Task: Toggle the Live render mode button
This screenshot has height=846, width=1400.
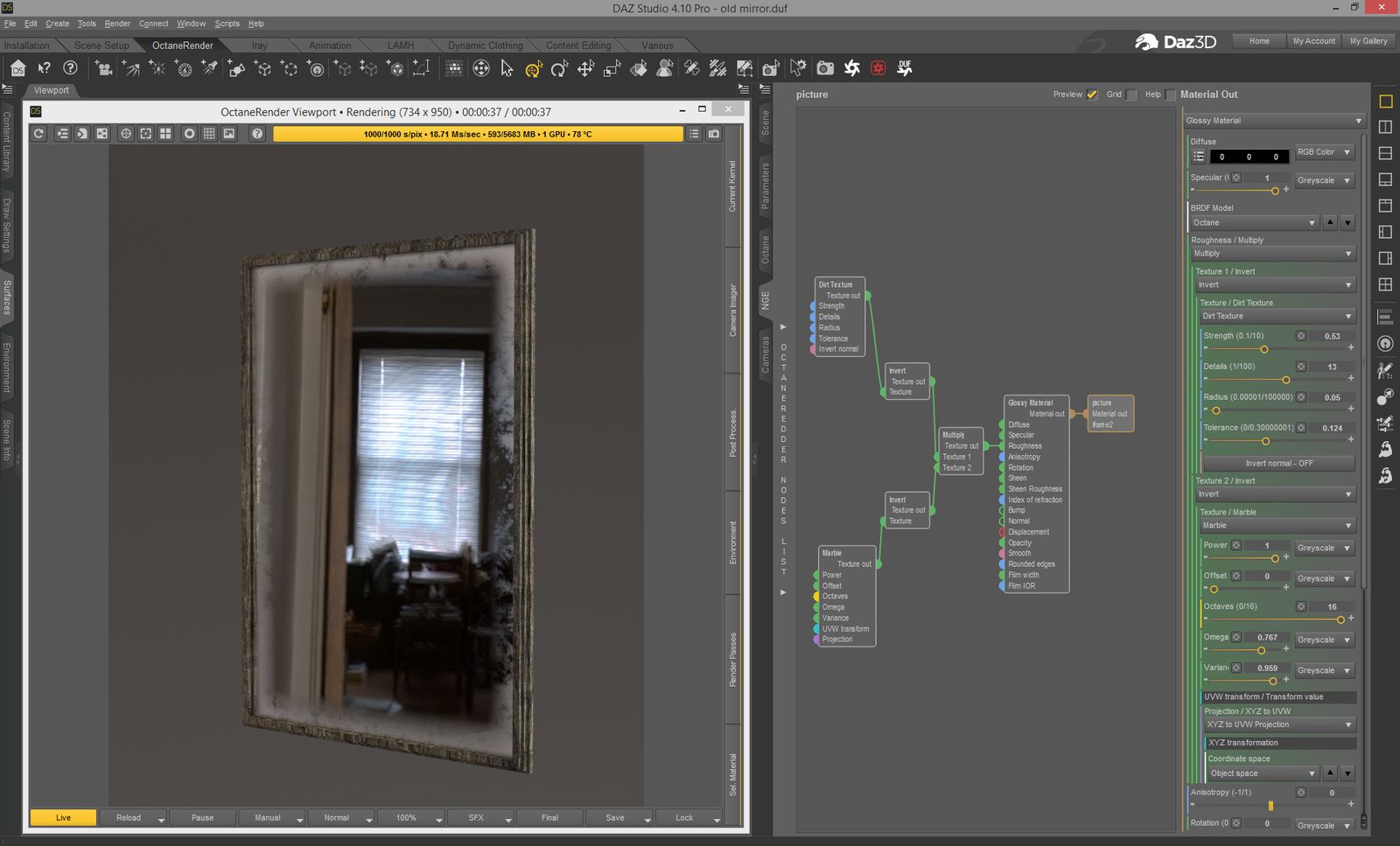Action: 63,818
